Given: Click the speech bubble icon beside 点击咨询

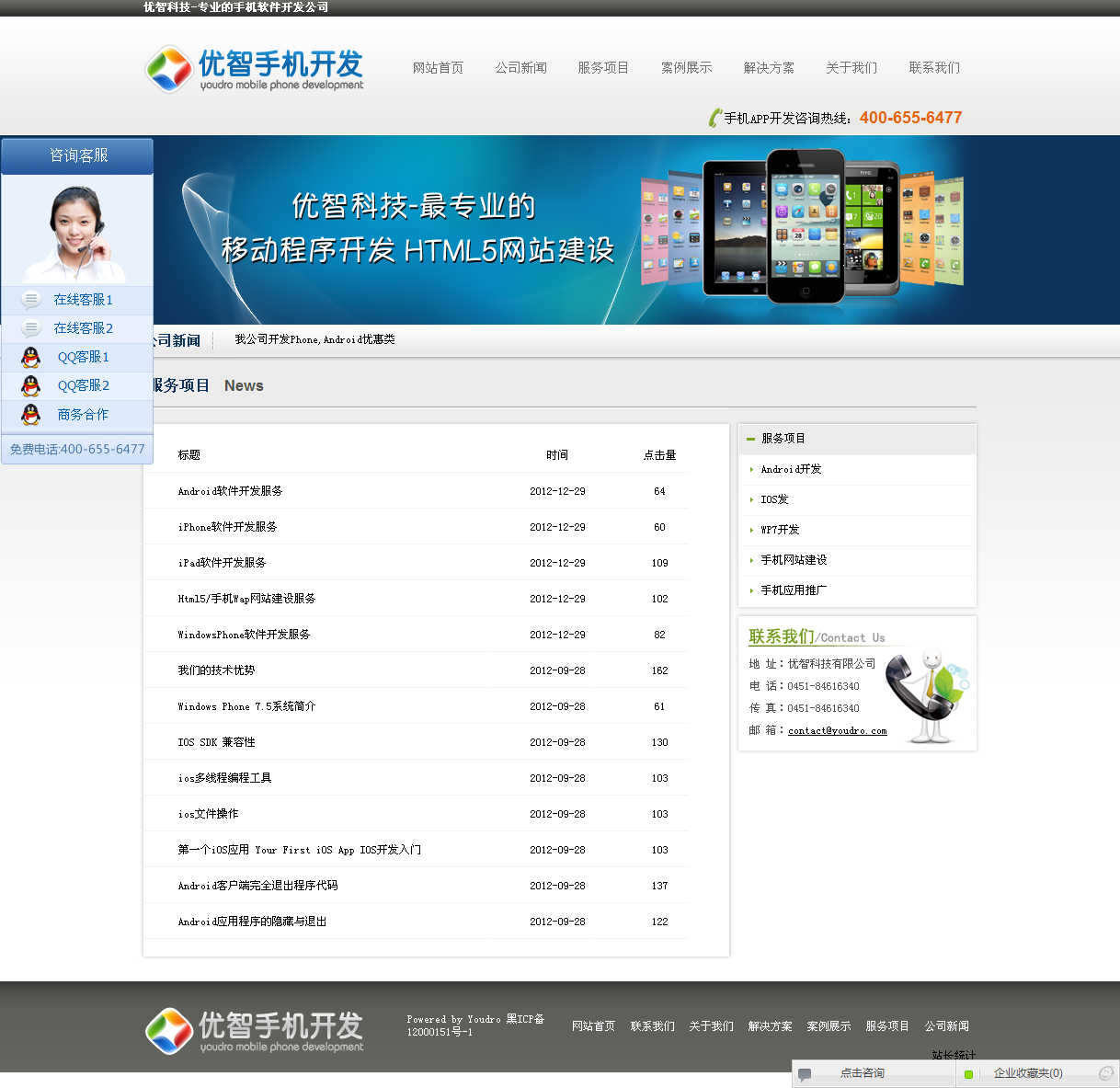Looking at the screenshot, I should 806,1073.
